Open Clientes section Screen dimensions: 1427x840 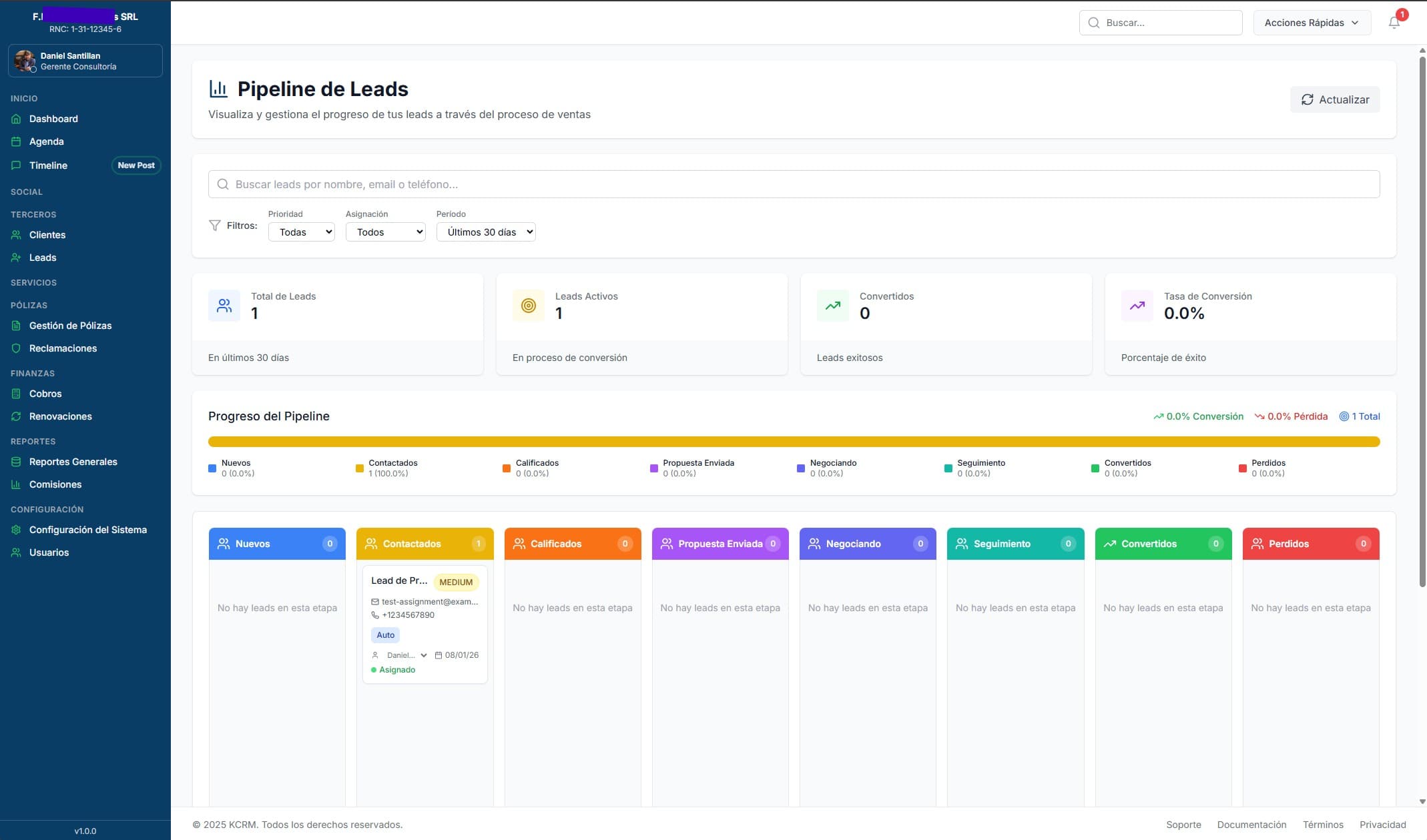click(x=47, y=235)
